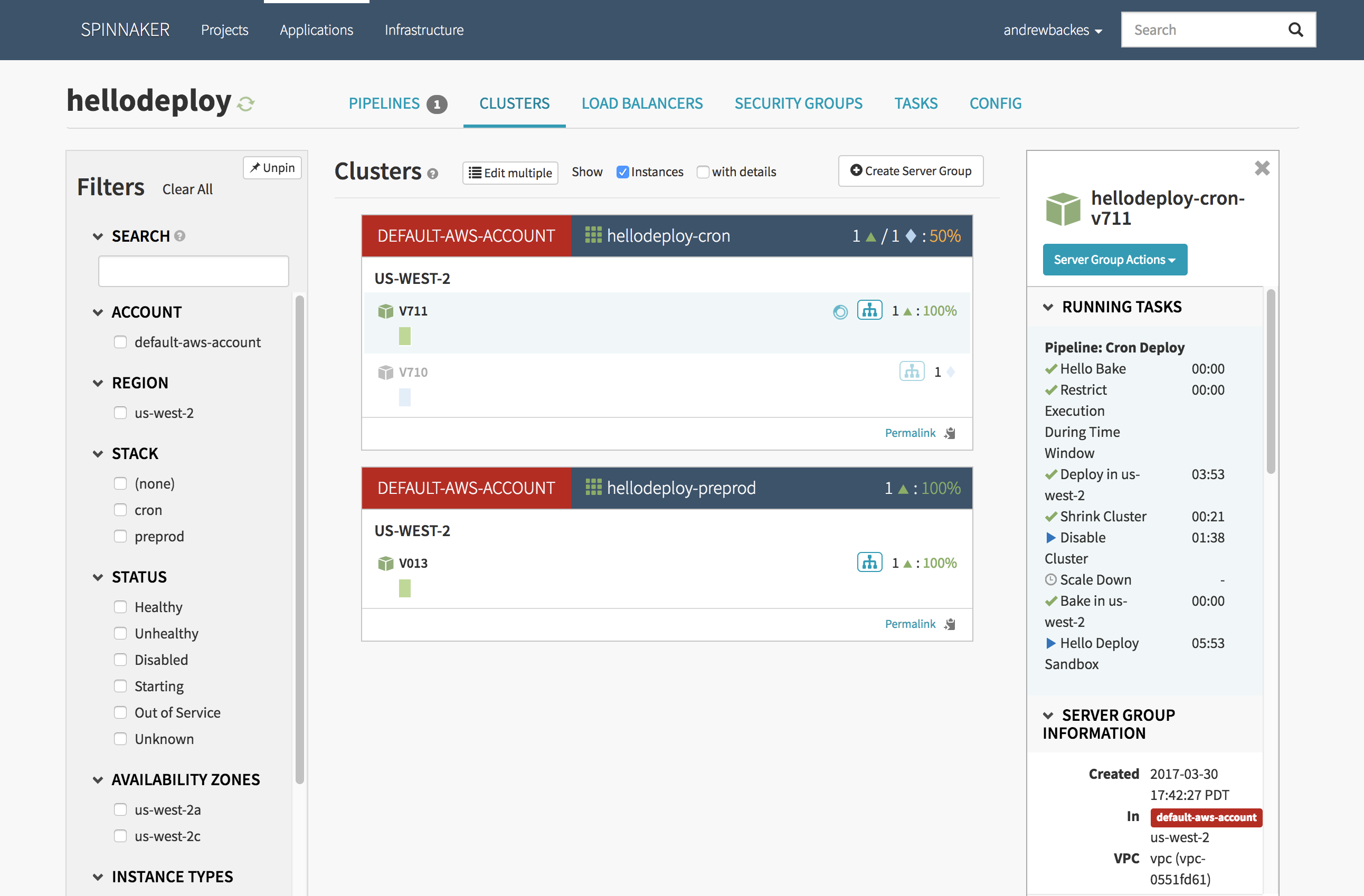Image resolution: width=1364 pixels, height=896 pixels.
Task: Click the Create Server Group button
Action: [910, 171]
